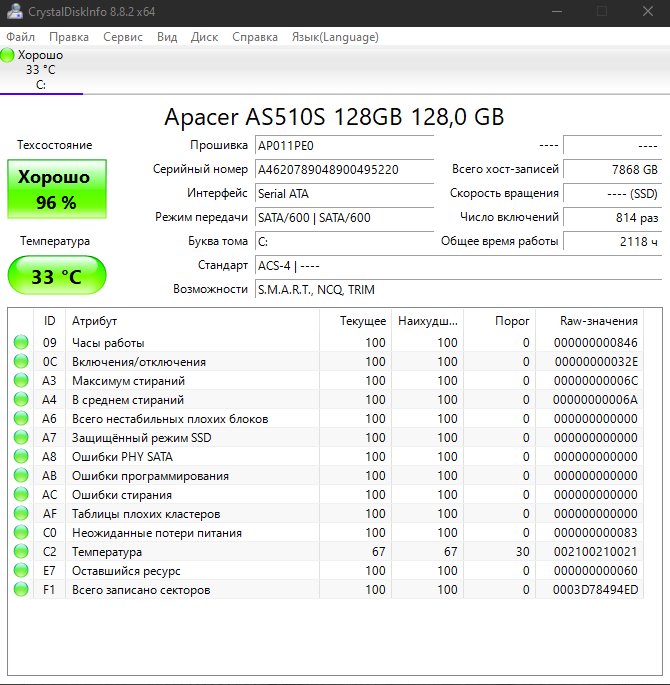Click the Raw-значения column header
Image resolution: width=670 pixels, height=685 pixels.
pos(589,321)
